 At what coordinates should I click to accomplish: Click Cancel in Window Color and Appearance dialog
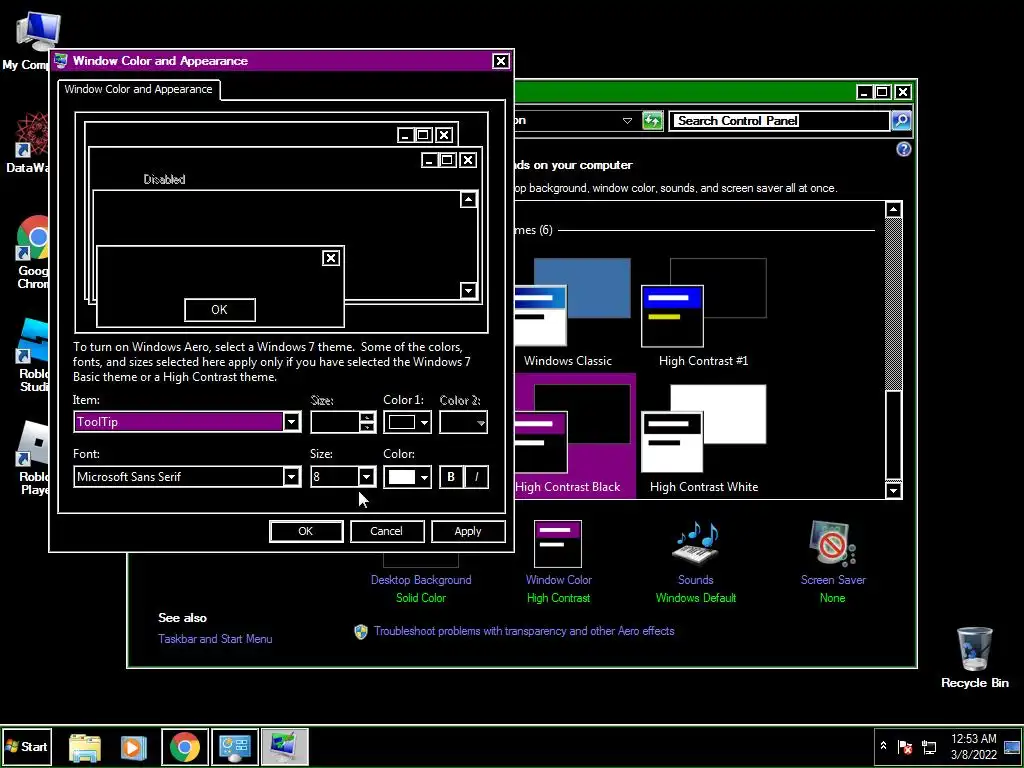[x=387, y=531]
